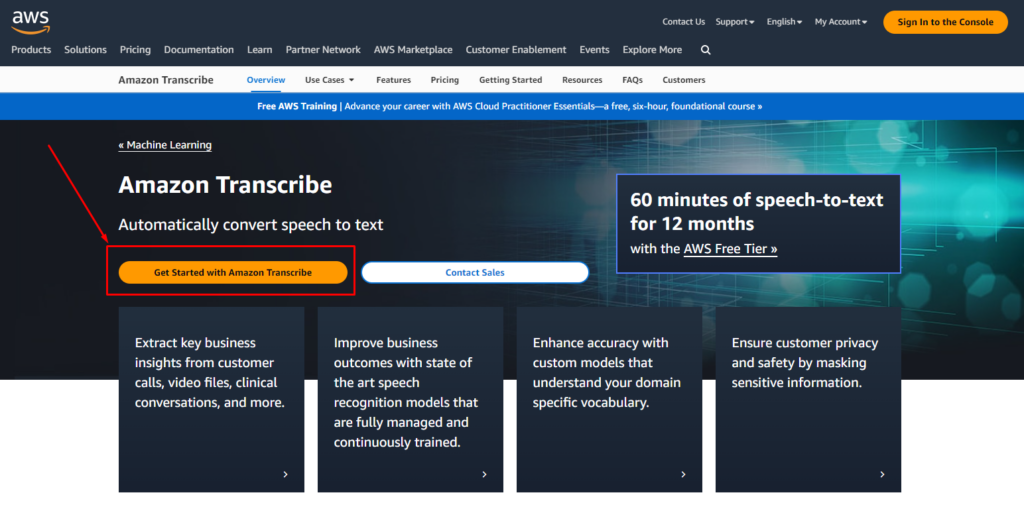Switch to the Pricing tab under Amazon Transcribe

(445, 80)
